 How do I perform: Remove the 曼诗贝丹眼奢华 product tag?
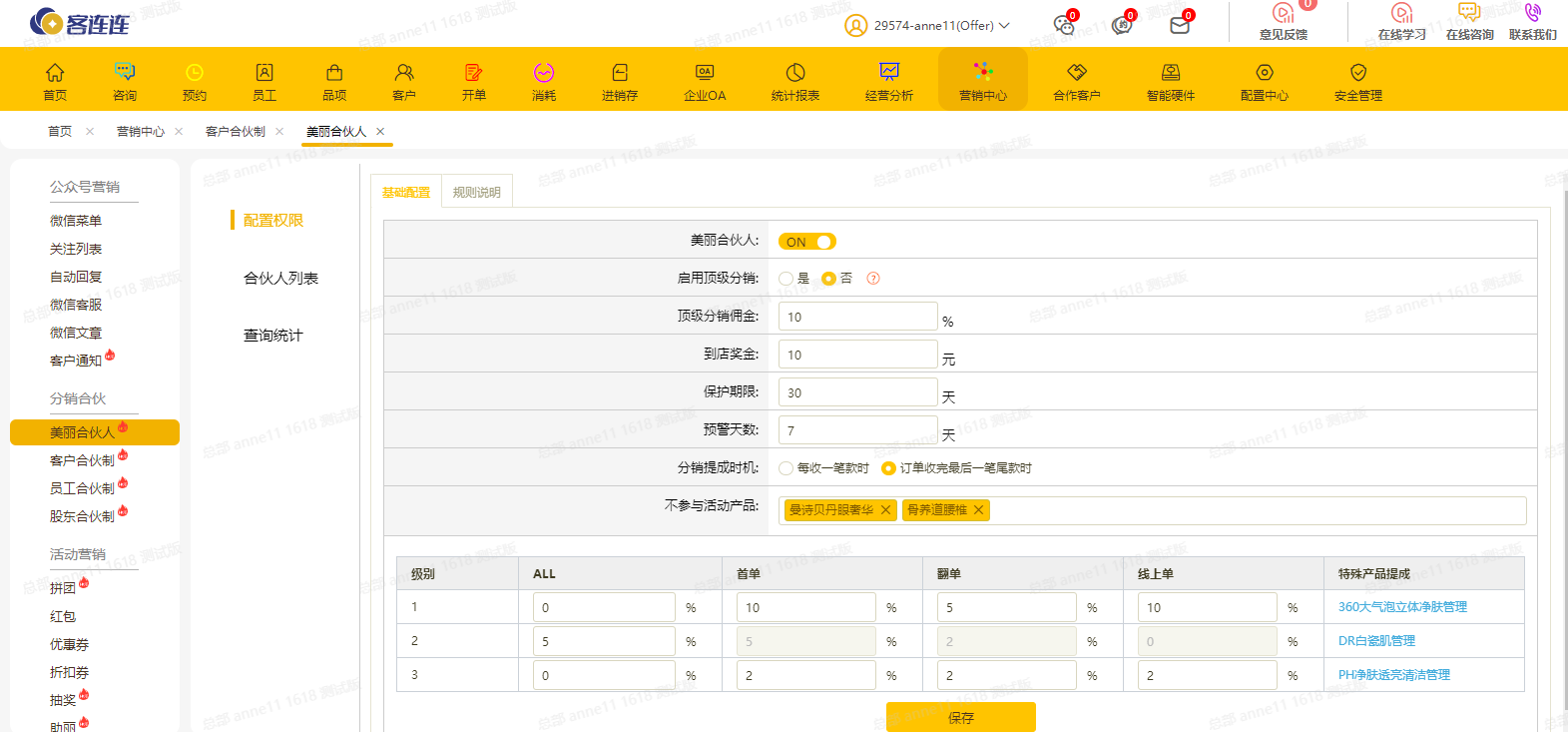(x=885, y=510)
